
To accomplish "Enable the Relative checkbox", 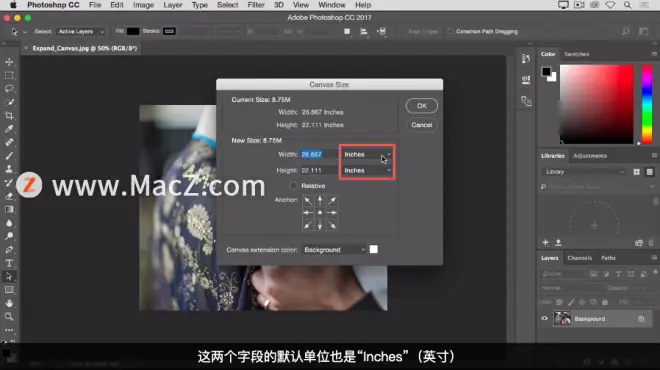I will 293,186.
